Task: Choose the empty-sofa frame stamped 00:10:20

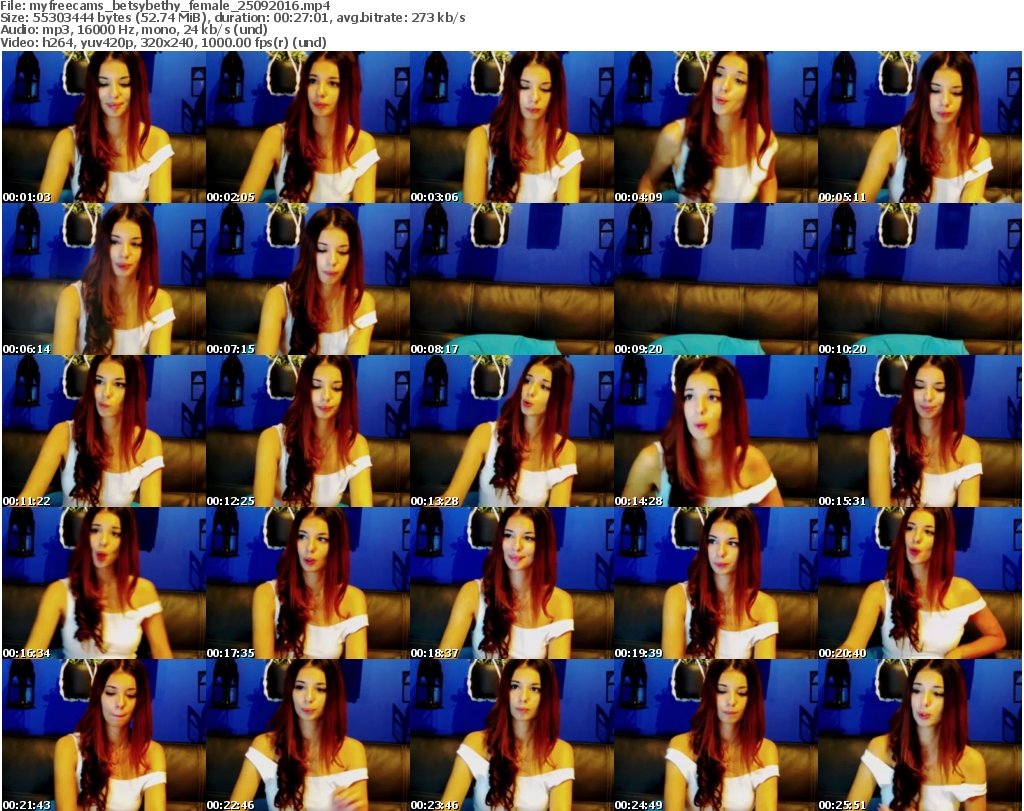Action: click(x=920, y=279)
